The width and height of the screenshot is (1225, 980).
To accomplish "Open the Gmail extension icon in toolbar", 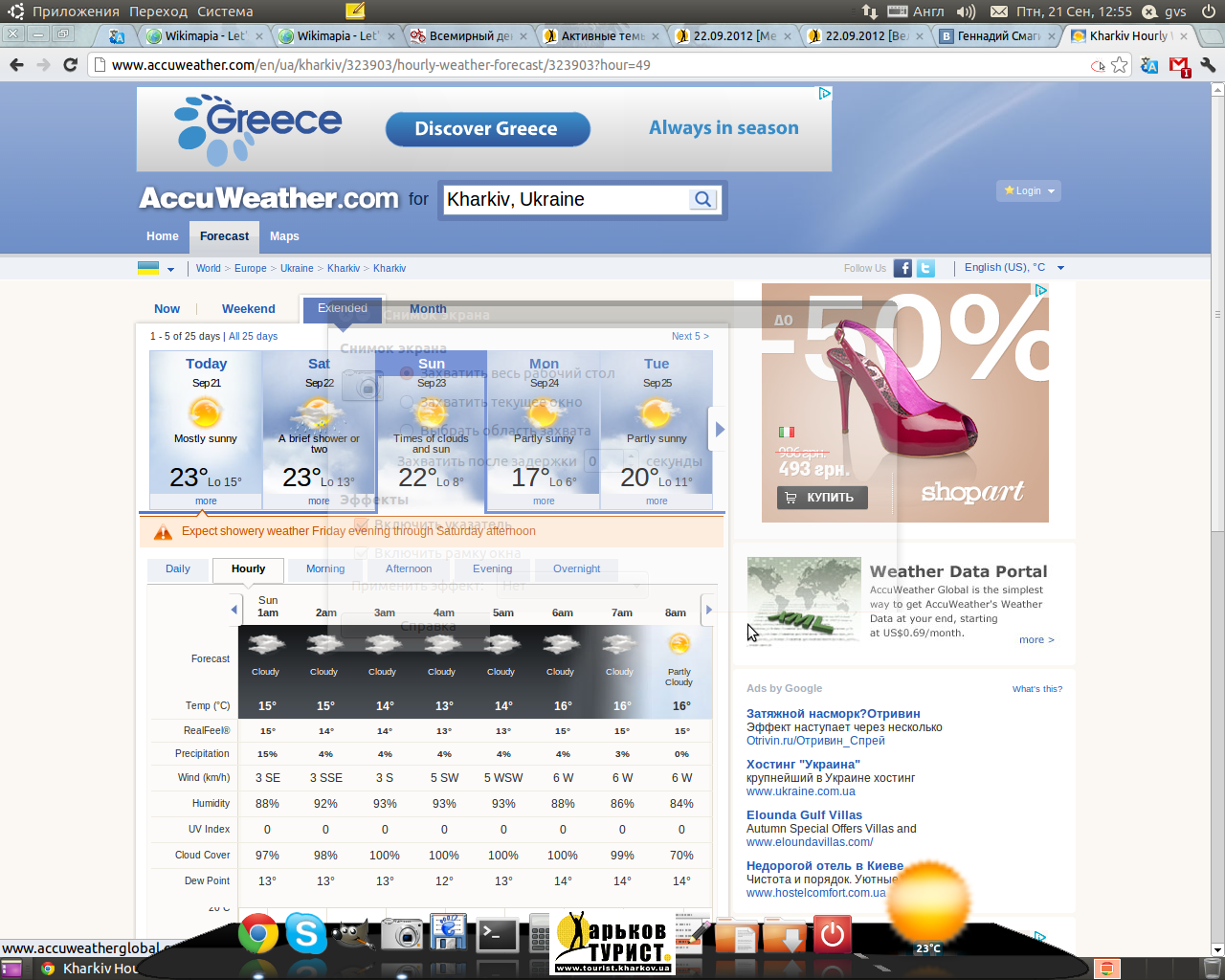I will 1179,66.
